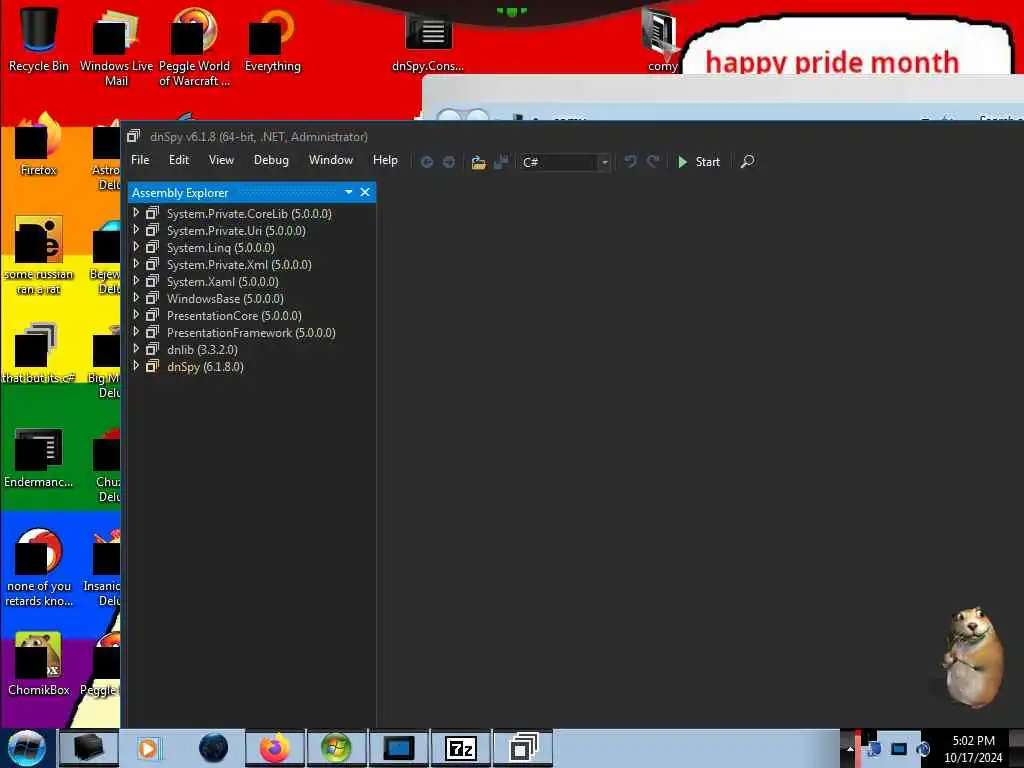Click the navigate forward toolbar icon
1024x768 pixels.
(x=449, y=162)
